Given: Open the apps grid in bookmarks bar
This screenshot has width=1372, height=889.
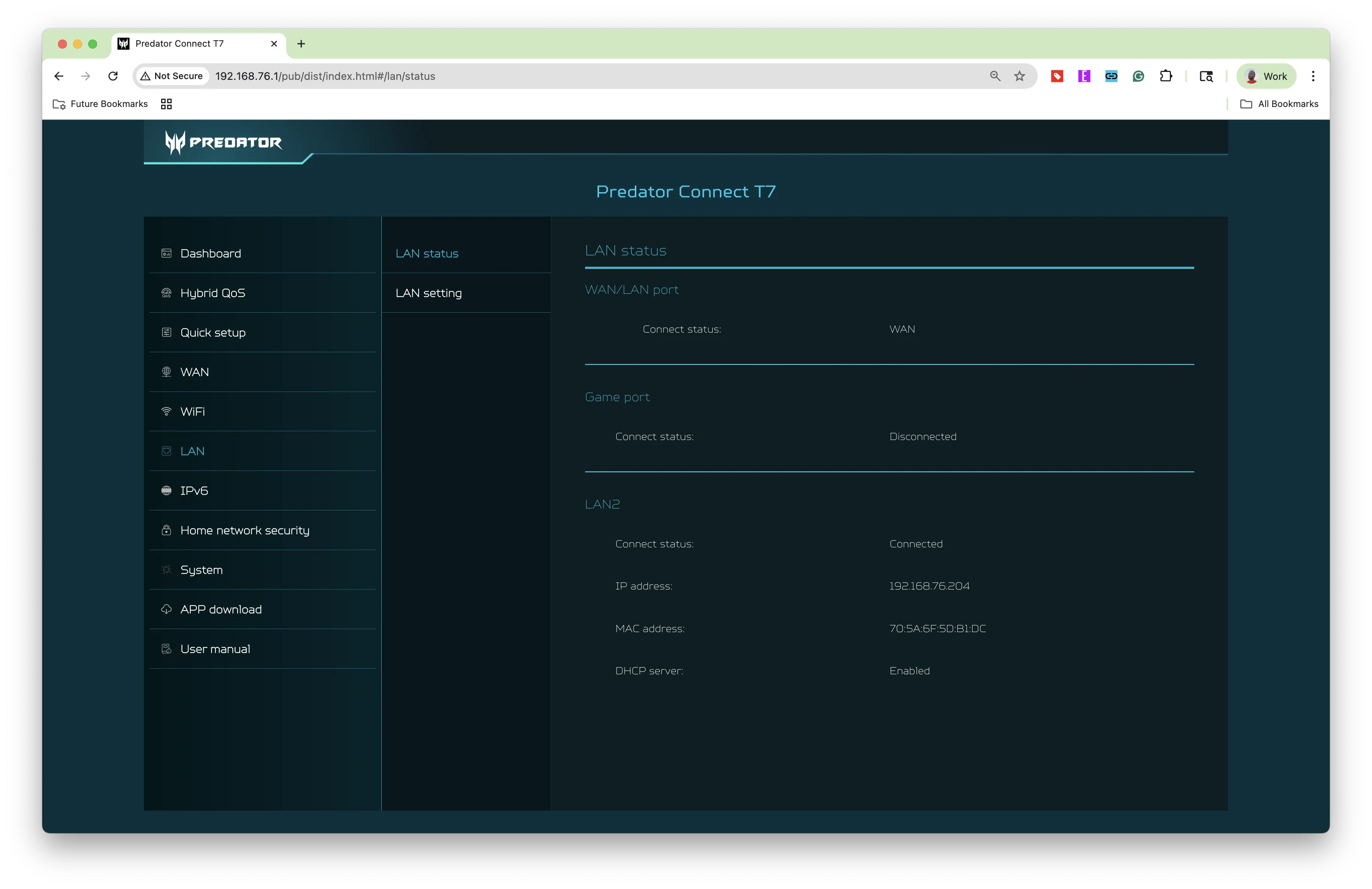Looking at the screenshot, I should click(x=166, y=104).
